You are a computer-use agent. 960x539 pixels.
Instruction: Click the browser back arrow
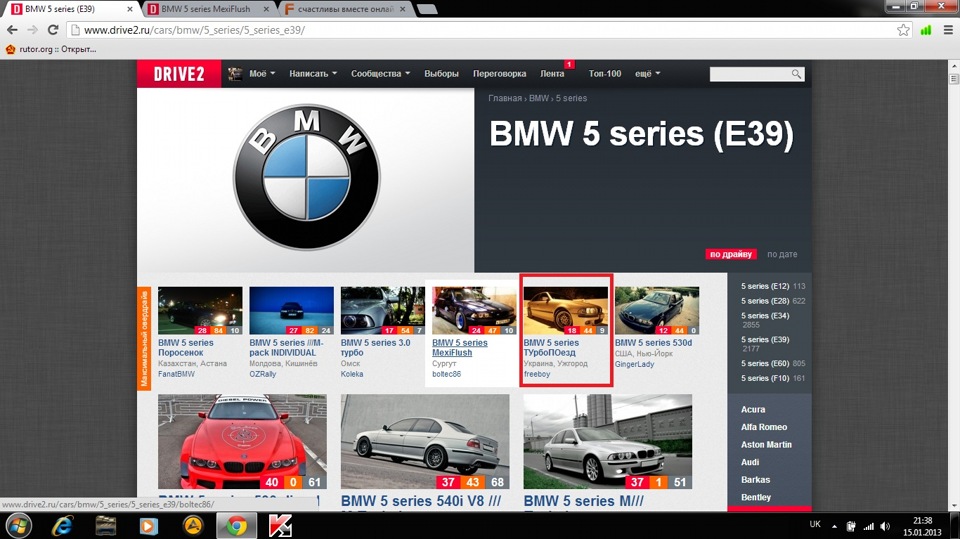tap(12, 29)
